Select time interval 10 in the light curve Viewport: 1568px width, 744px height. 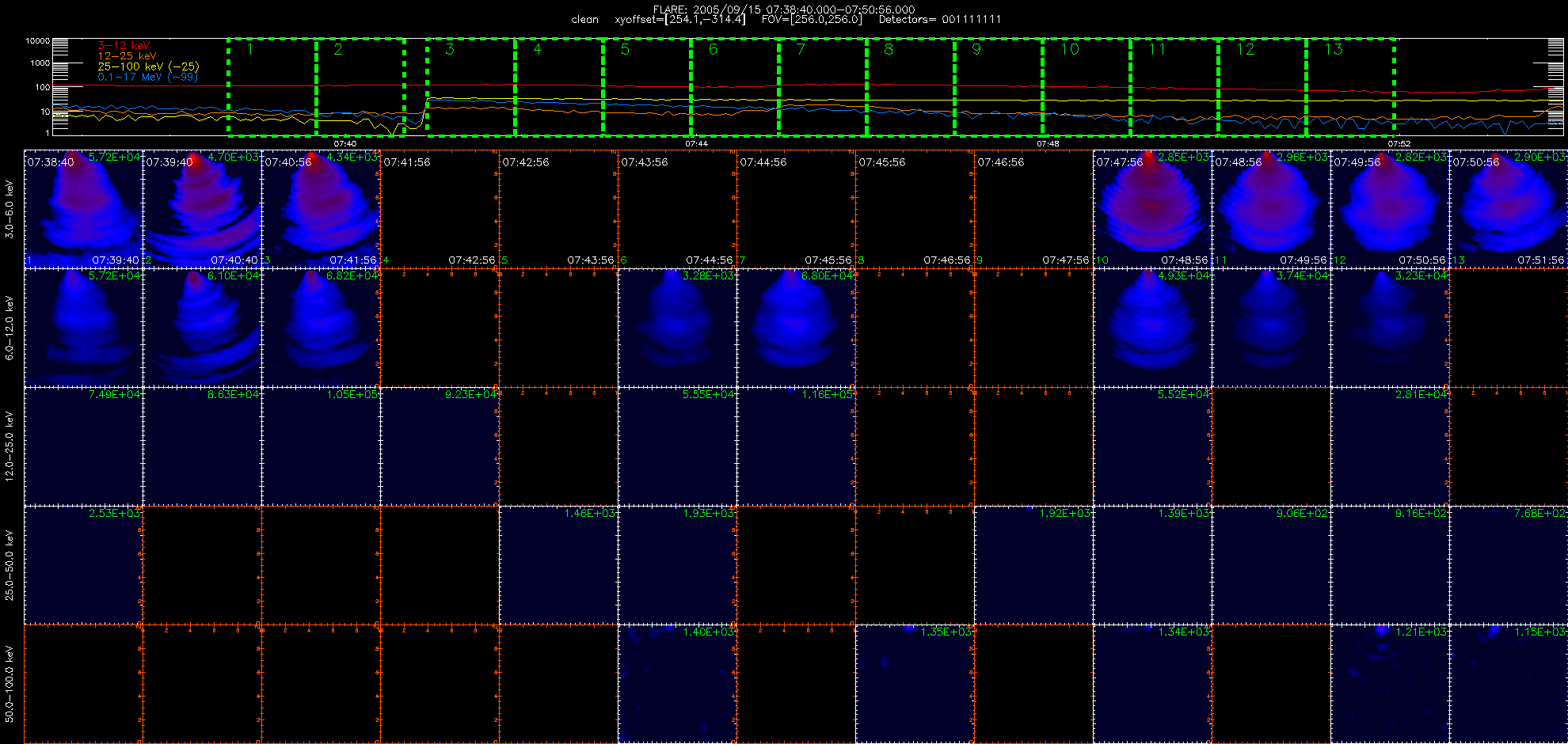click(x=1087, y=87)
